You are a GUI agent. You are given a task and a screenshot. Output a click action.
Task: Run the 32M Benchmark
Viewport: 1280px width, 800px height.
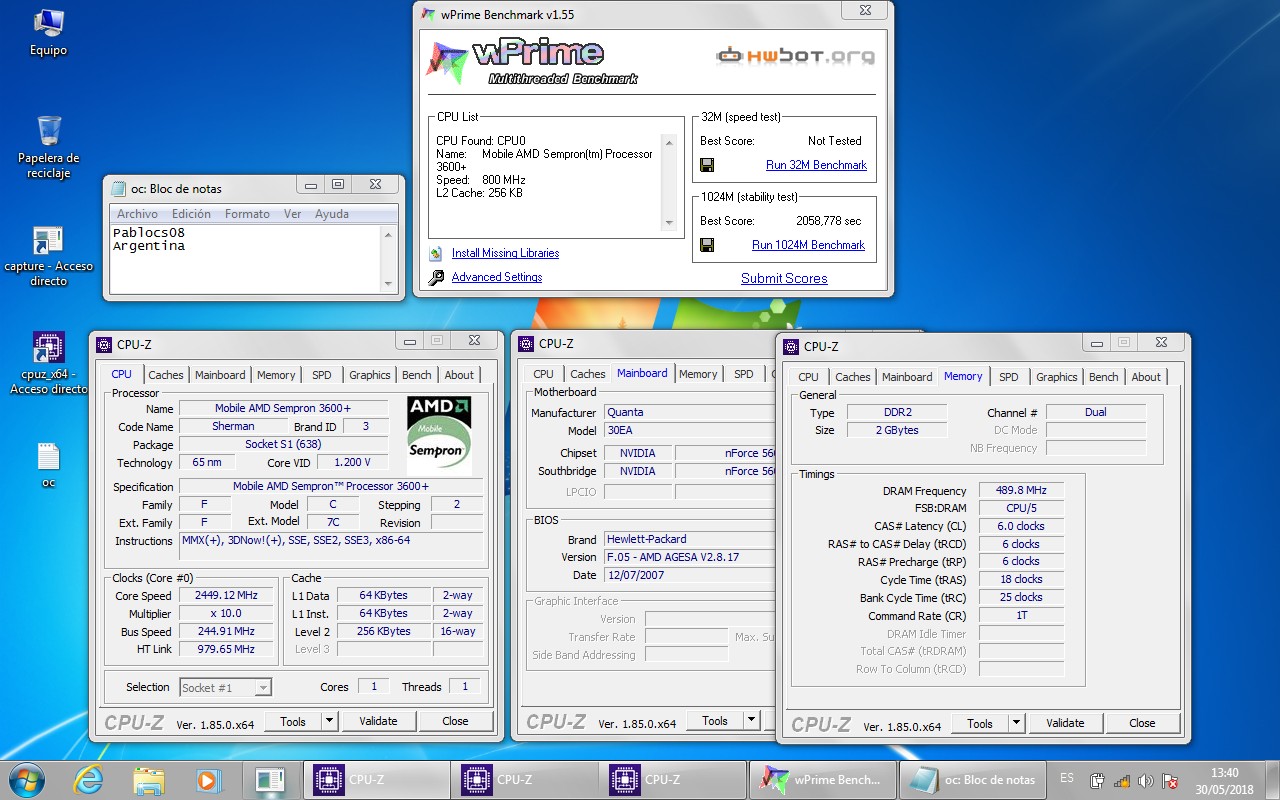click(x=816, y=165)
